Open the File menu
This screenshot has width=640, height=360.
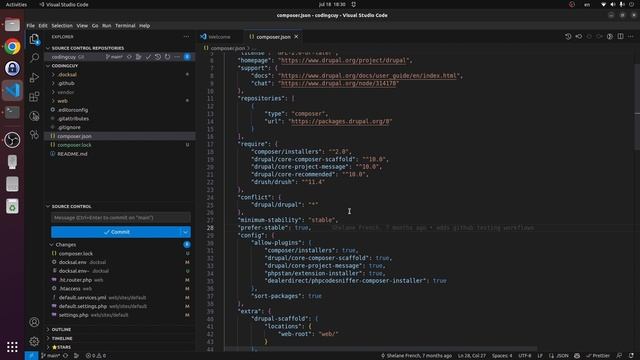pos(31,25)
